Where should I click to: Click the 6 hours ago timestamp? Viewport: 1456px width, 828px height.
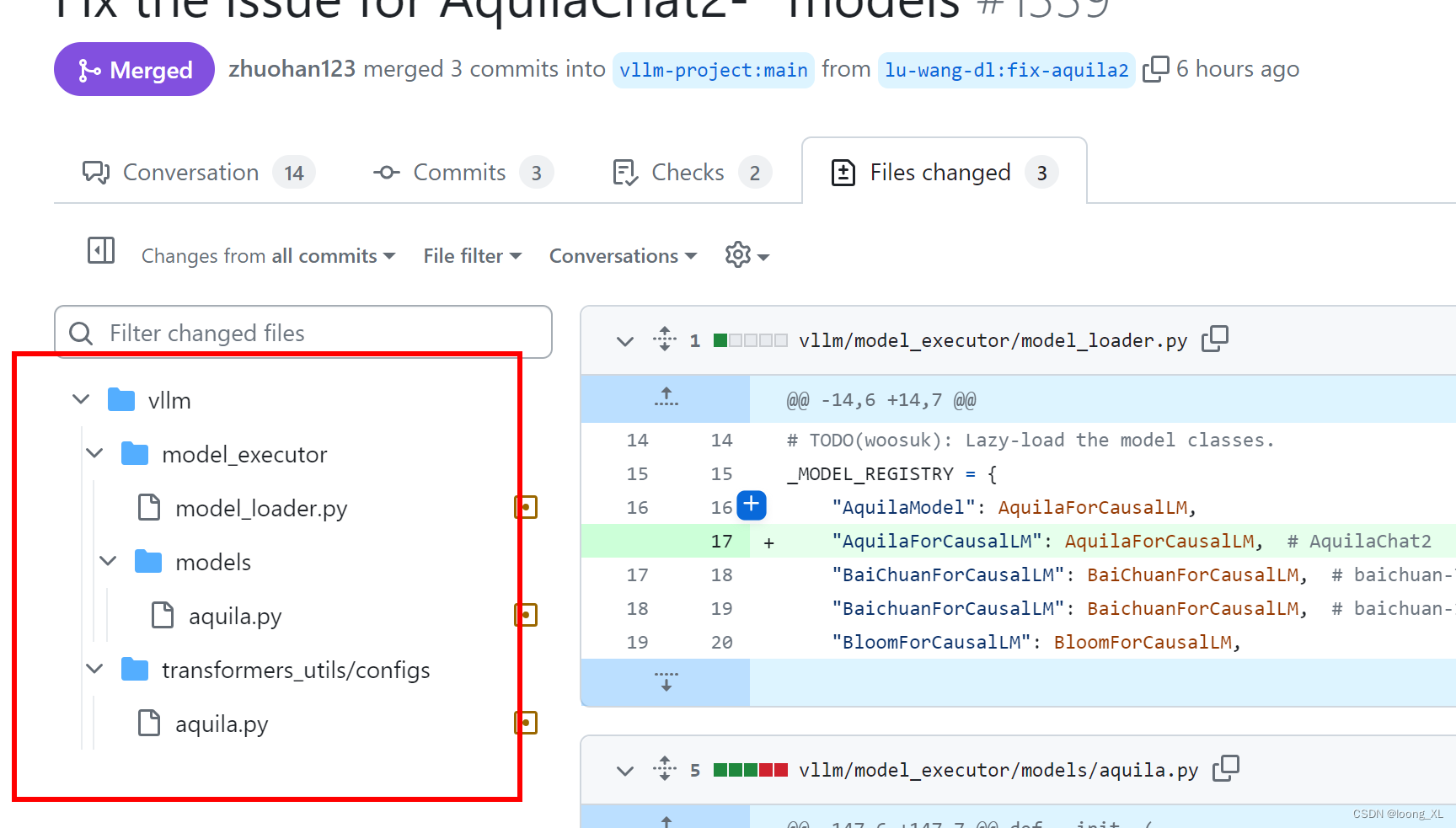coord(1238,69)
